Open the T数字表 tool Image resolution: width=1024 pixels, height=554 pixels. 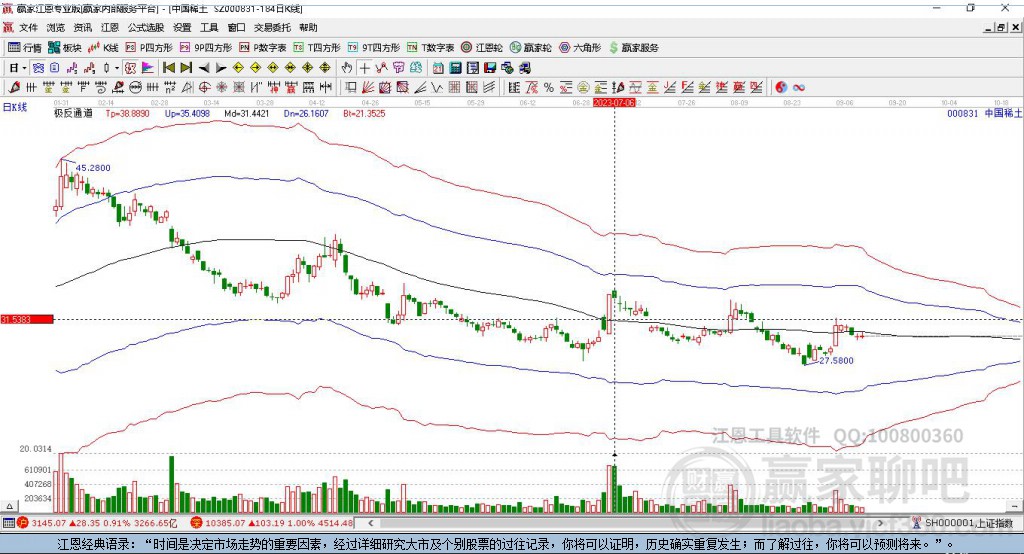tap(430, 48)
